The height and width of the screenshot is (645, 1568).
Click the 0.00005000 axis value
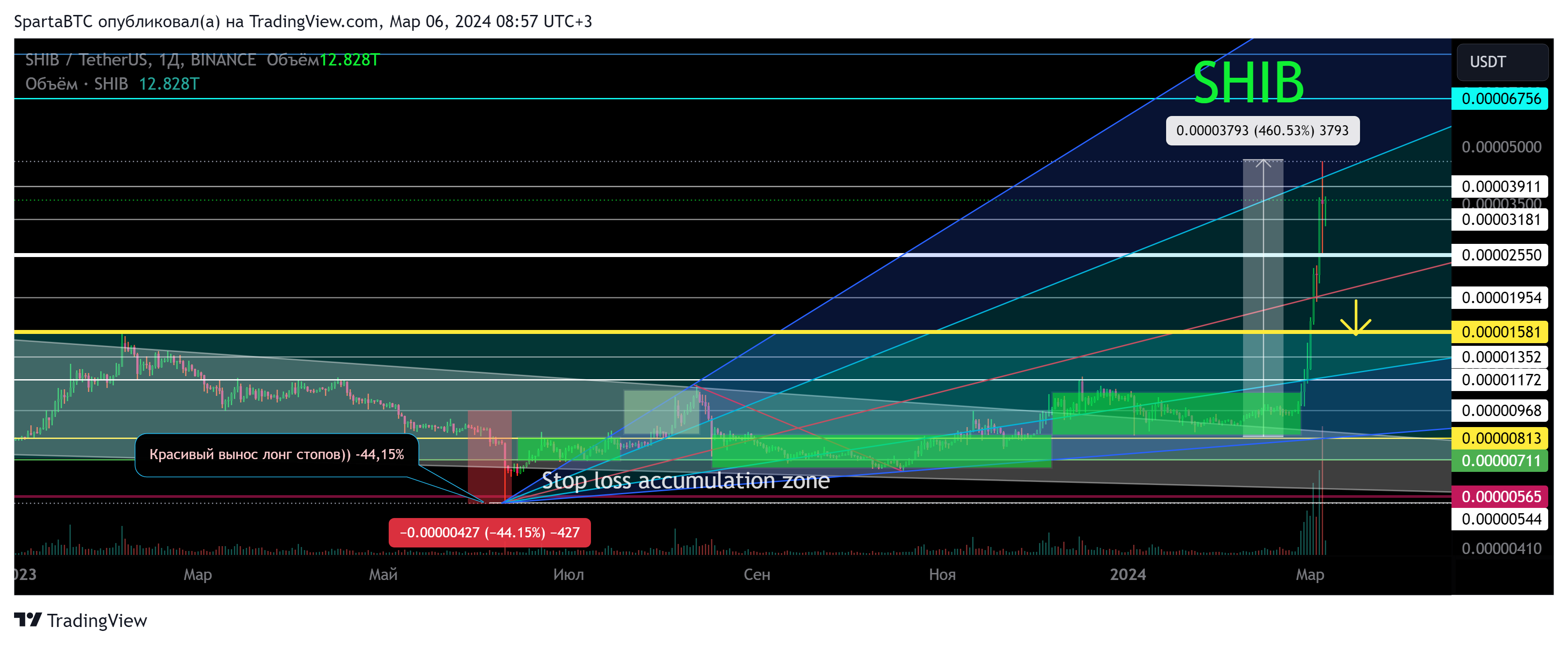[x=1502, y=147]
